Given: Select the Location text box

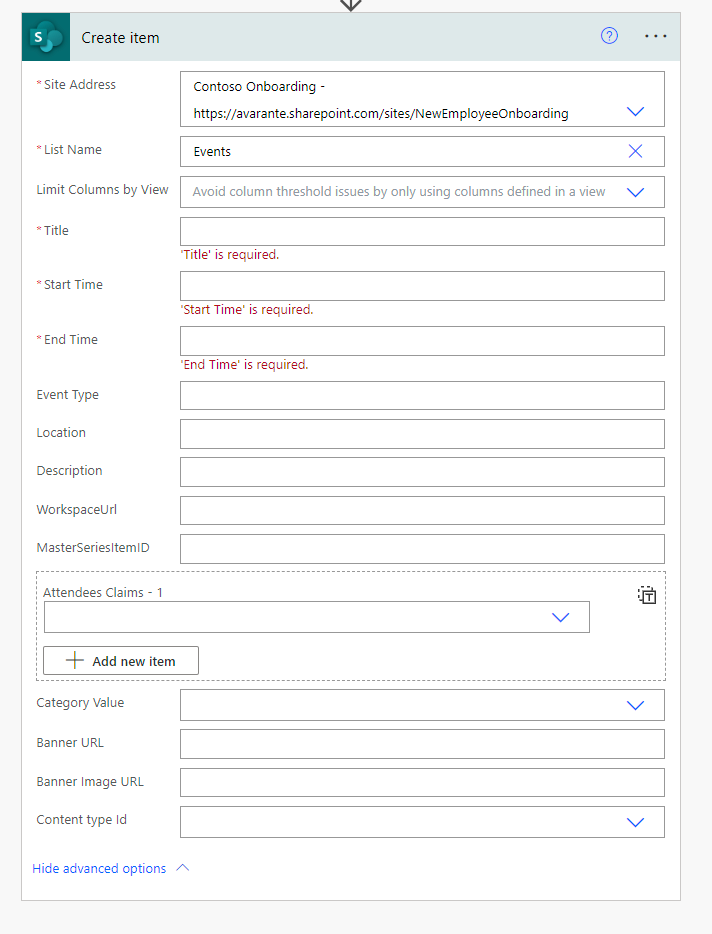Looking at the screenshot, I should pyautogui.click(x=422, y=434).
